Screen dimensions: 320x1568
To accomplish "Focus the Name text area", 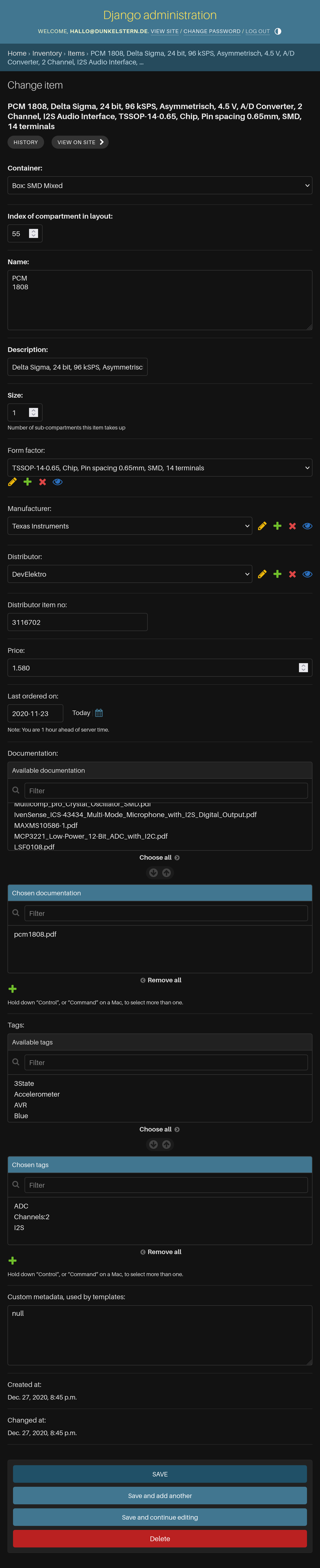I will 160,300.
